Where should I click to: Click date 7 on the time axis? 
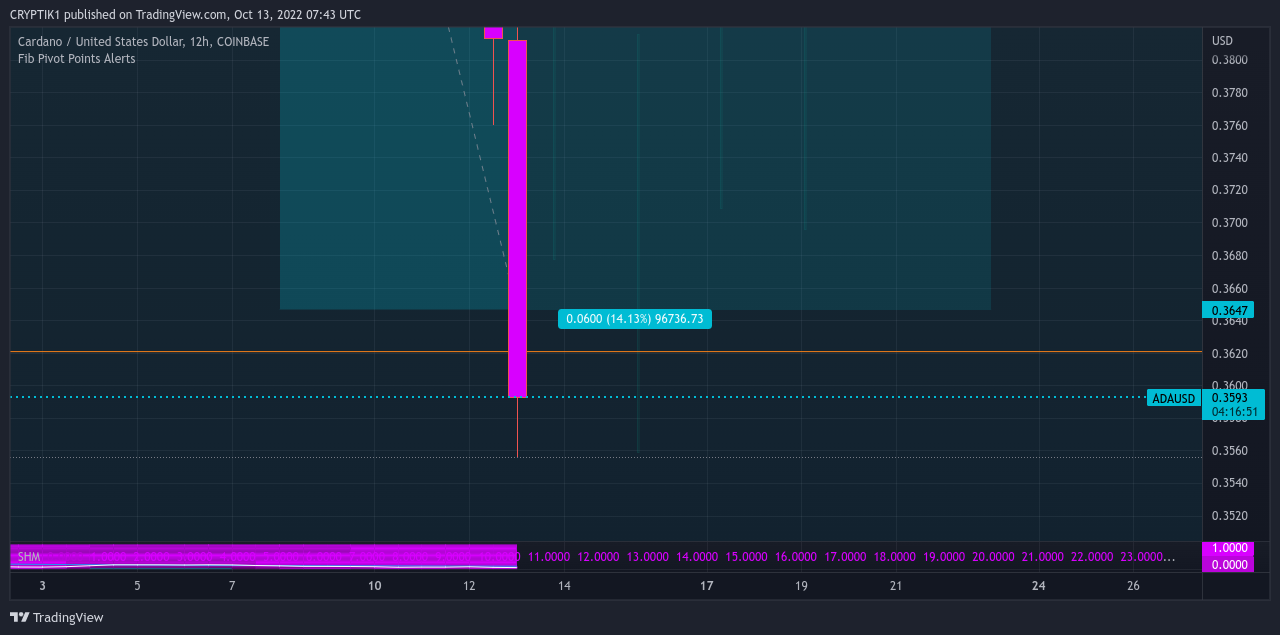pos(232,586)
